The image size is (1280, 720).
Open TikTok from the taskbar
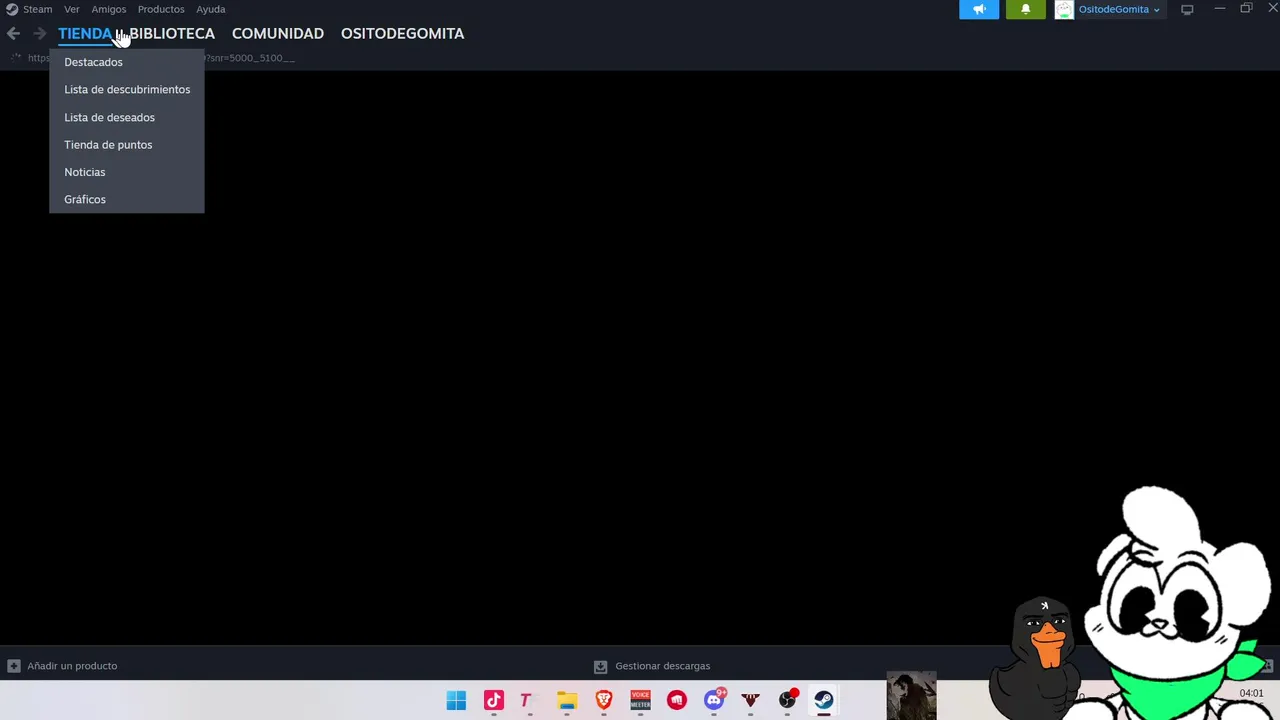pos(493,700)
